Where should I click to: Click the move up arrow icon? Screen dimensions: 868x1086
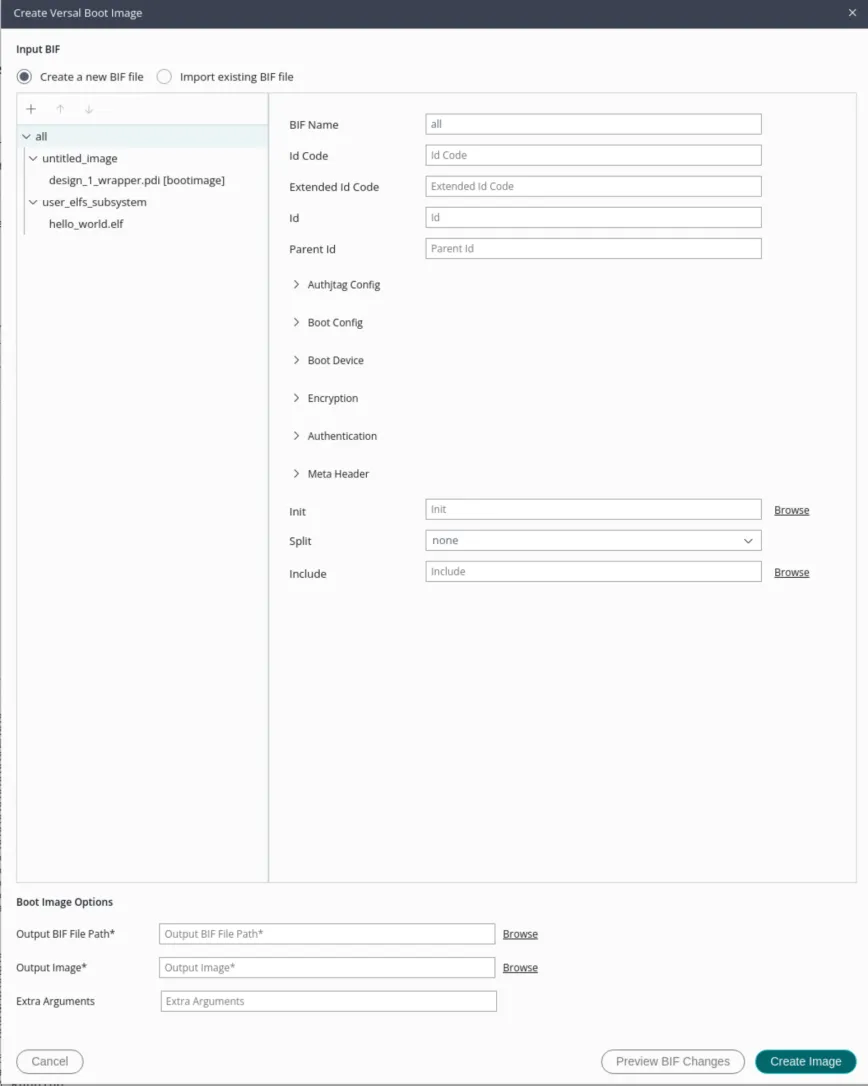coord(60,109)
